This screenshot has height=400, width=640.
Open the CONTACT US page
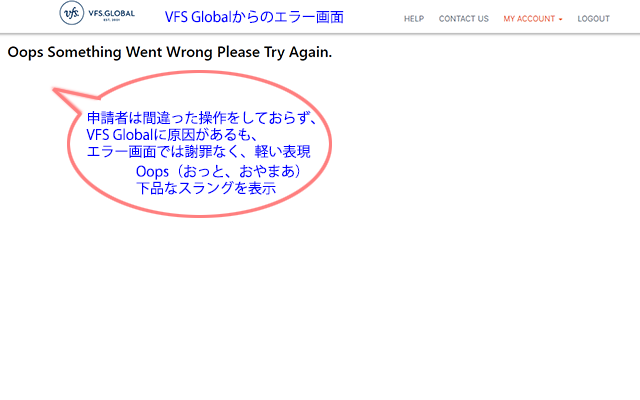tap(464, 19)
